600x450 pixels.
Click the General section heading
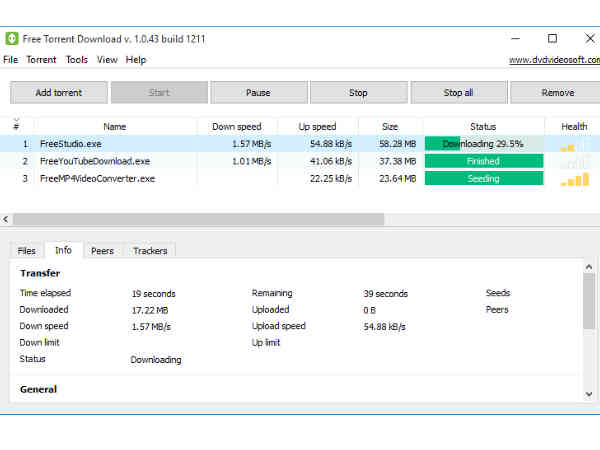(38, 390)
